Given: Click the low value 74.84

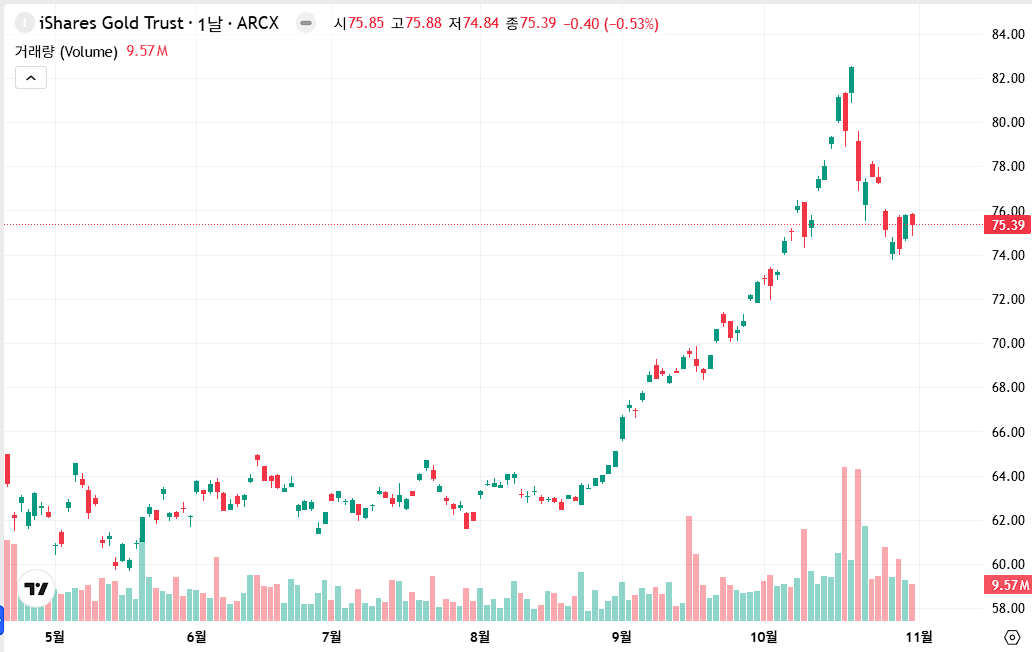Looking at the screenshot, I should pyautogui.click(x=481, y=24).
